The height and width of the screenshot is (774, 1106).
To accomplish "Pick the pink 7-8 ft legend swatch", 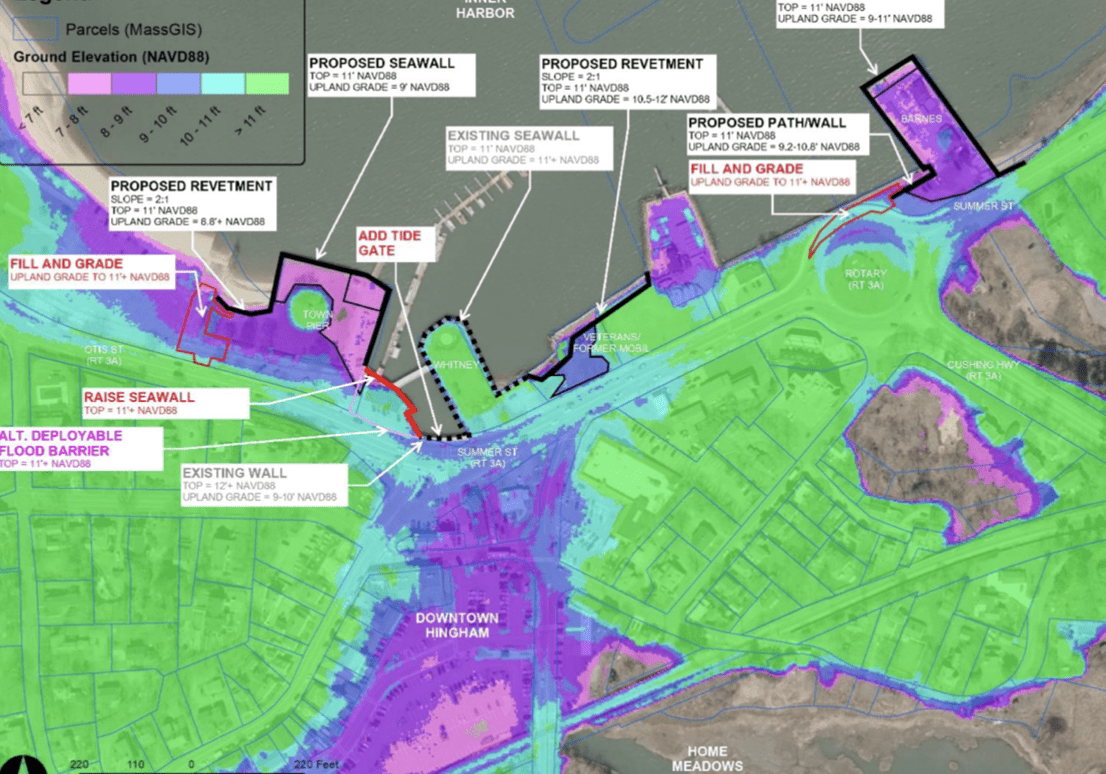I will tap(88, 84).
